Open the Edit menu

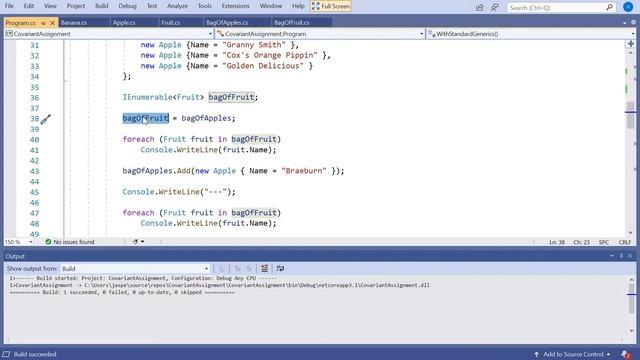(x=29, y=6)
